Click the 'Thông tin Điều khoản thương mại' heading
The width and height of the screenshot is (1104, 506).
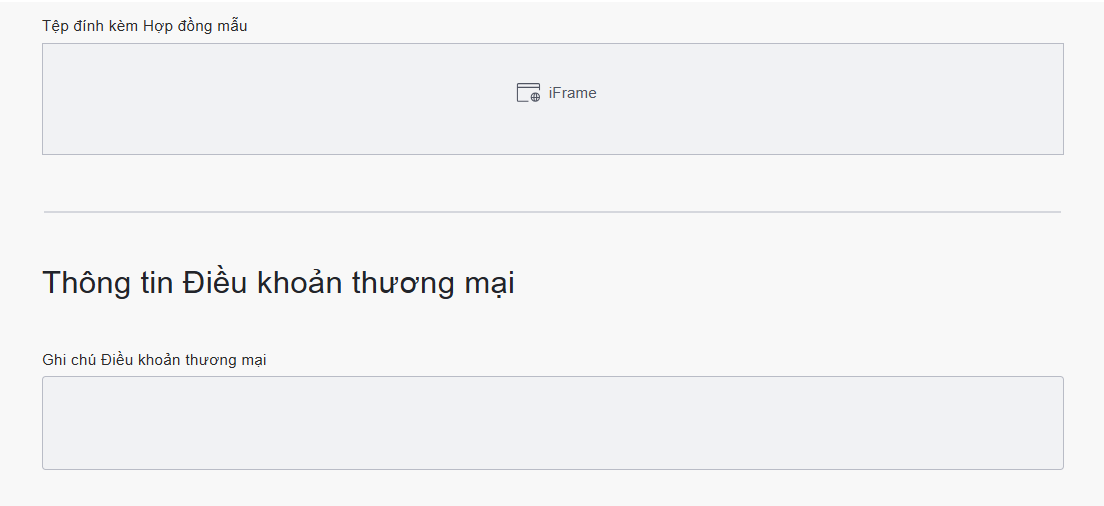278,283
